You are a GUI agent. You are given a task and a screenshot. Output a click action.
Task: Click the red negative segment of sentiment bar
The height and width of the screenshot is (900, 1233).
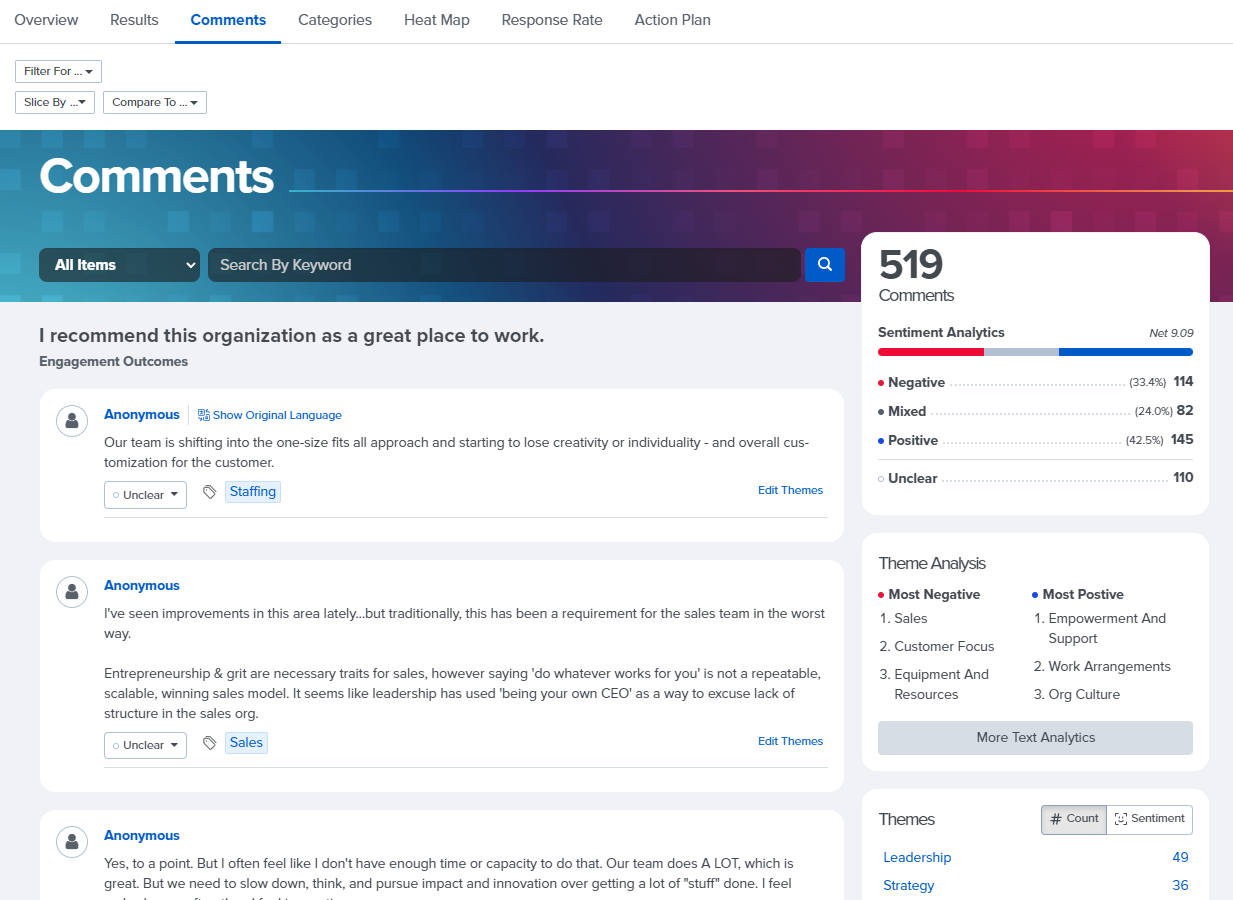pyautogui.click(x=931, y=352)
